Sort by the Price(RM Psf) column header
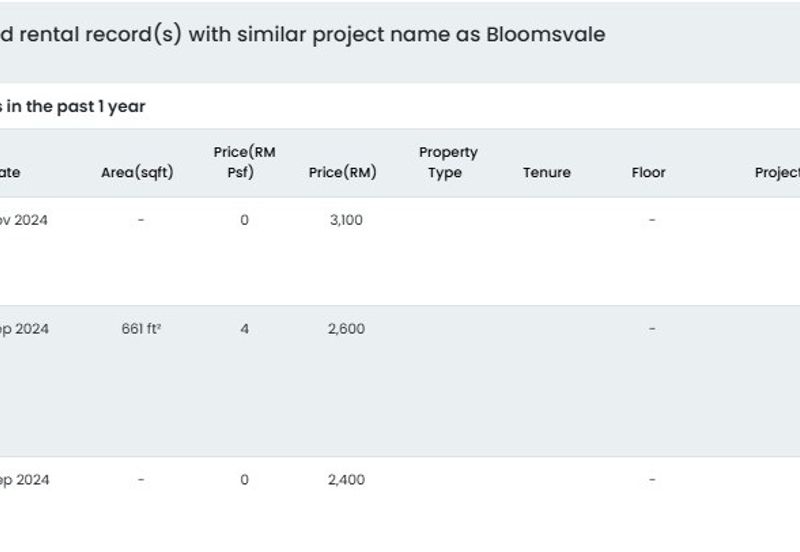This screenshot has height=552, width=800. (x=244, y=162)
